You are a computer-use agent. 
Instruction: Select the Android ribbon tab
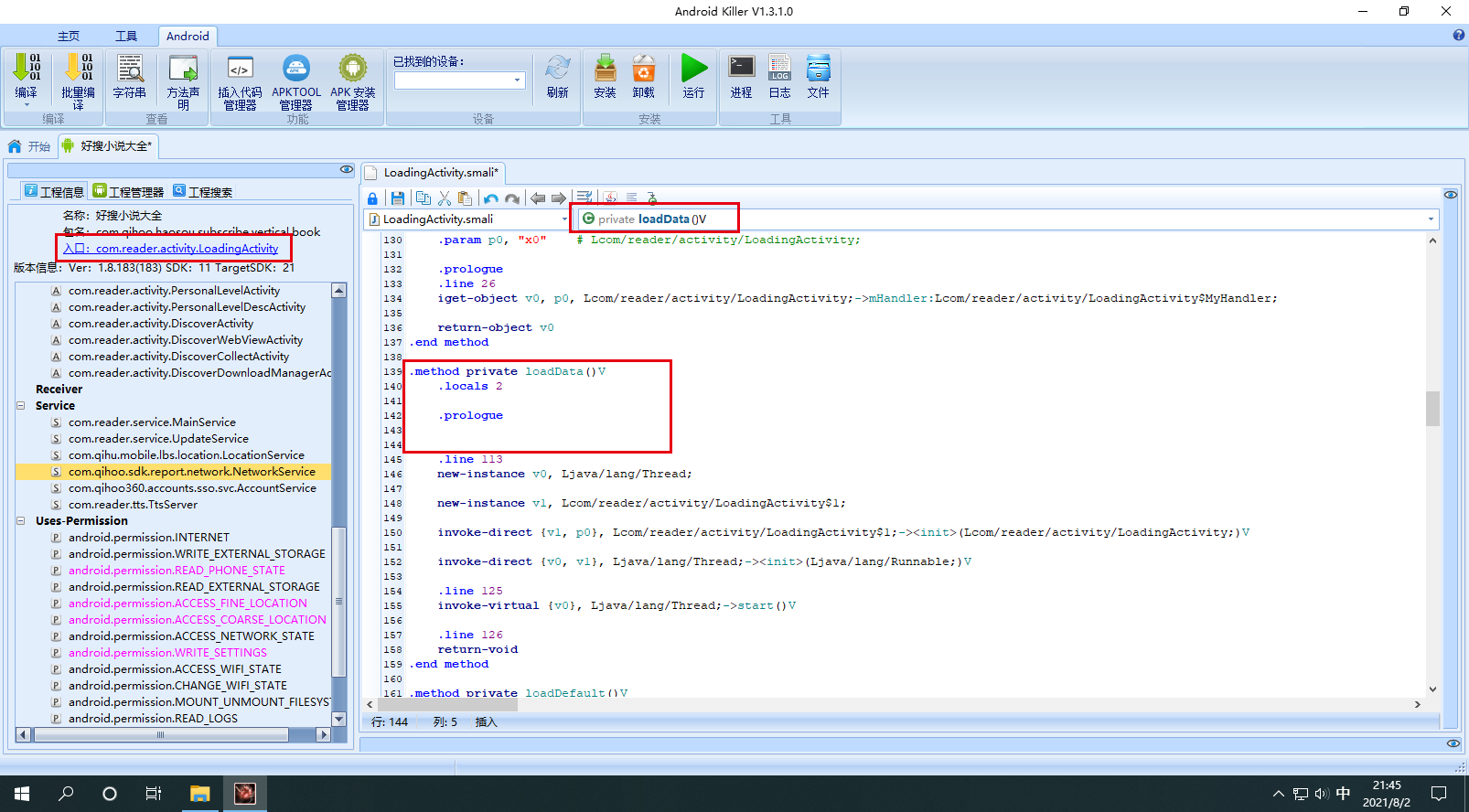tap(188, 37)
